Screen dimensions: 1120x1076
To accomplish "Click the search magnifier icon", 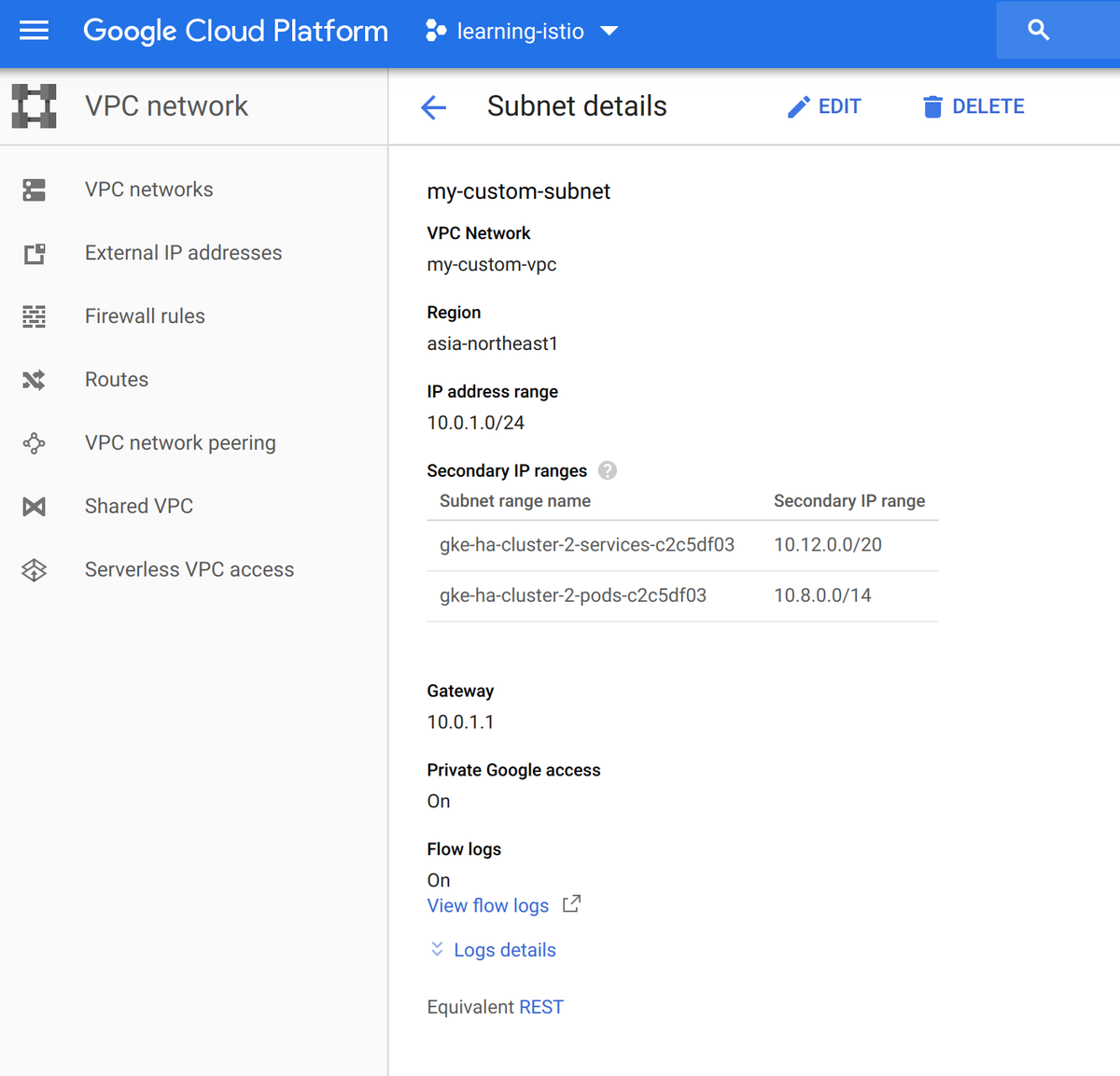I will tap(1039, 31).
